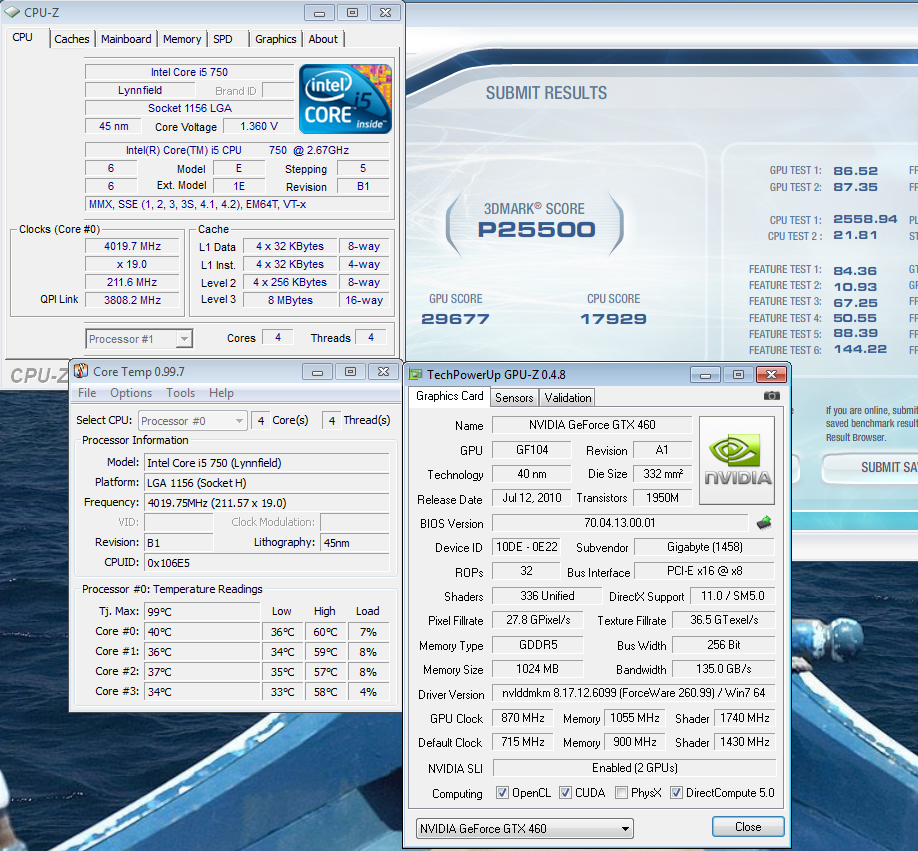918x851 pixels.
Task: Click the NVIDIA logo in GPU-Z
Action: click(737, 461)
